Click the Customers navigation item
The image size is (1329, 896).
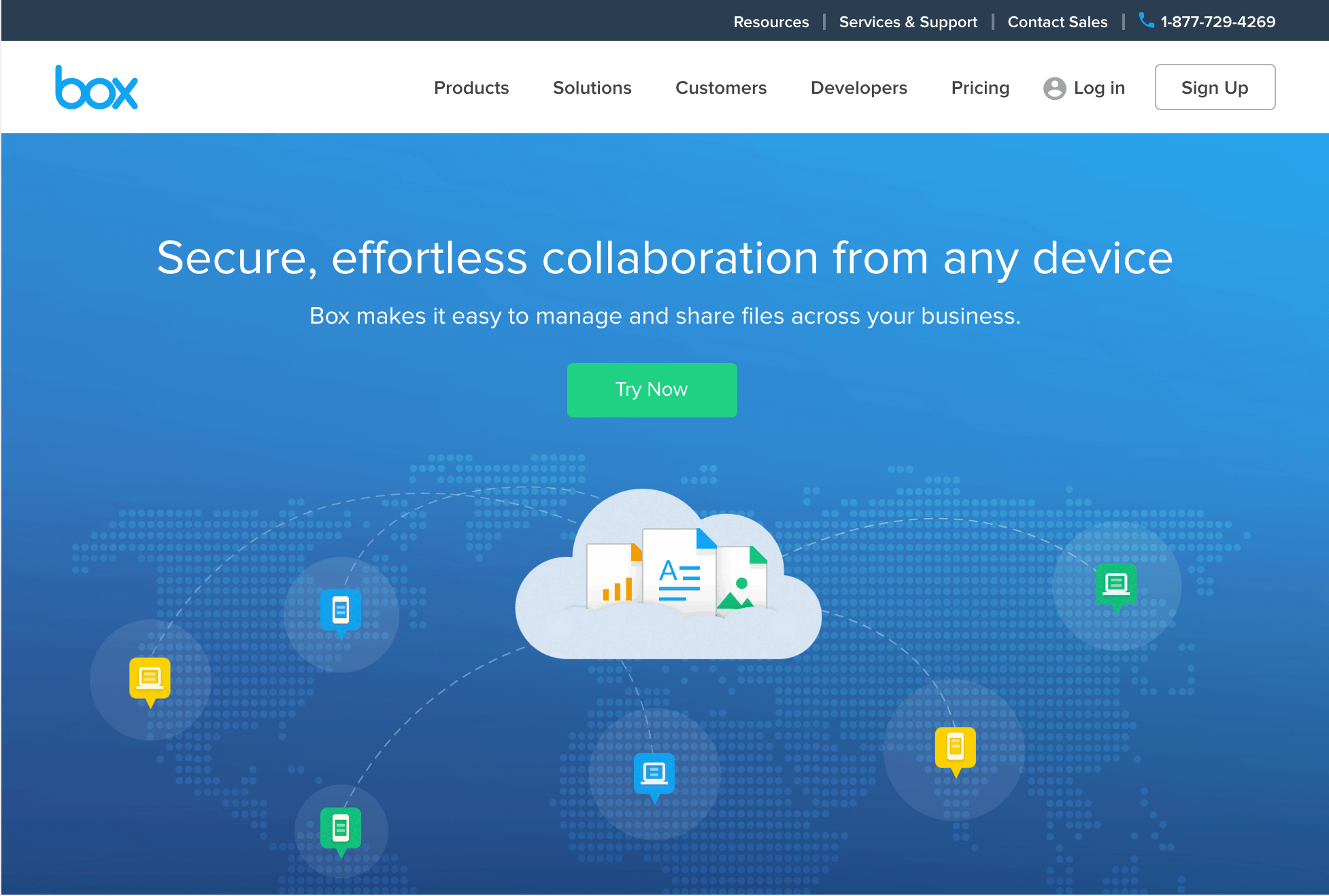pyautogui.click(x=721, y=87)
